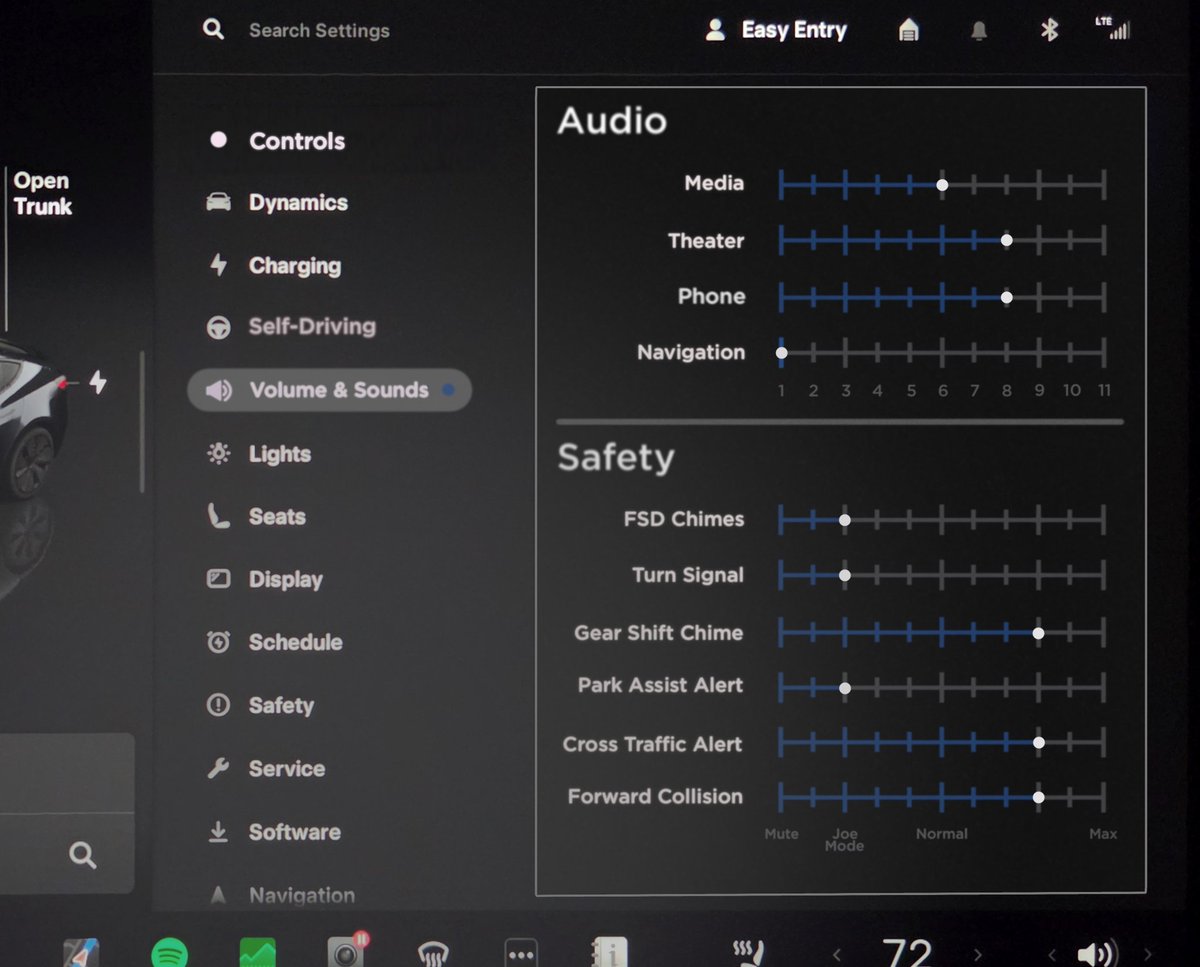The image size is (1200, 967).
Task: Open the Navigation tab in sidebar
Action: [x=281, y=895]
